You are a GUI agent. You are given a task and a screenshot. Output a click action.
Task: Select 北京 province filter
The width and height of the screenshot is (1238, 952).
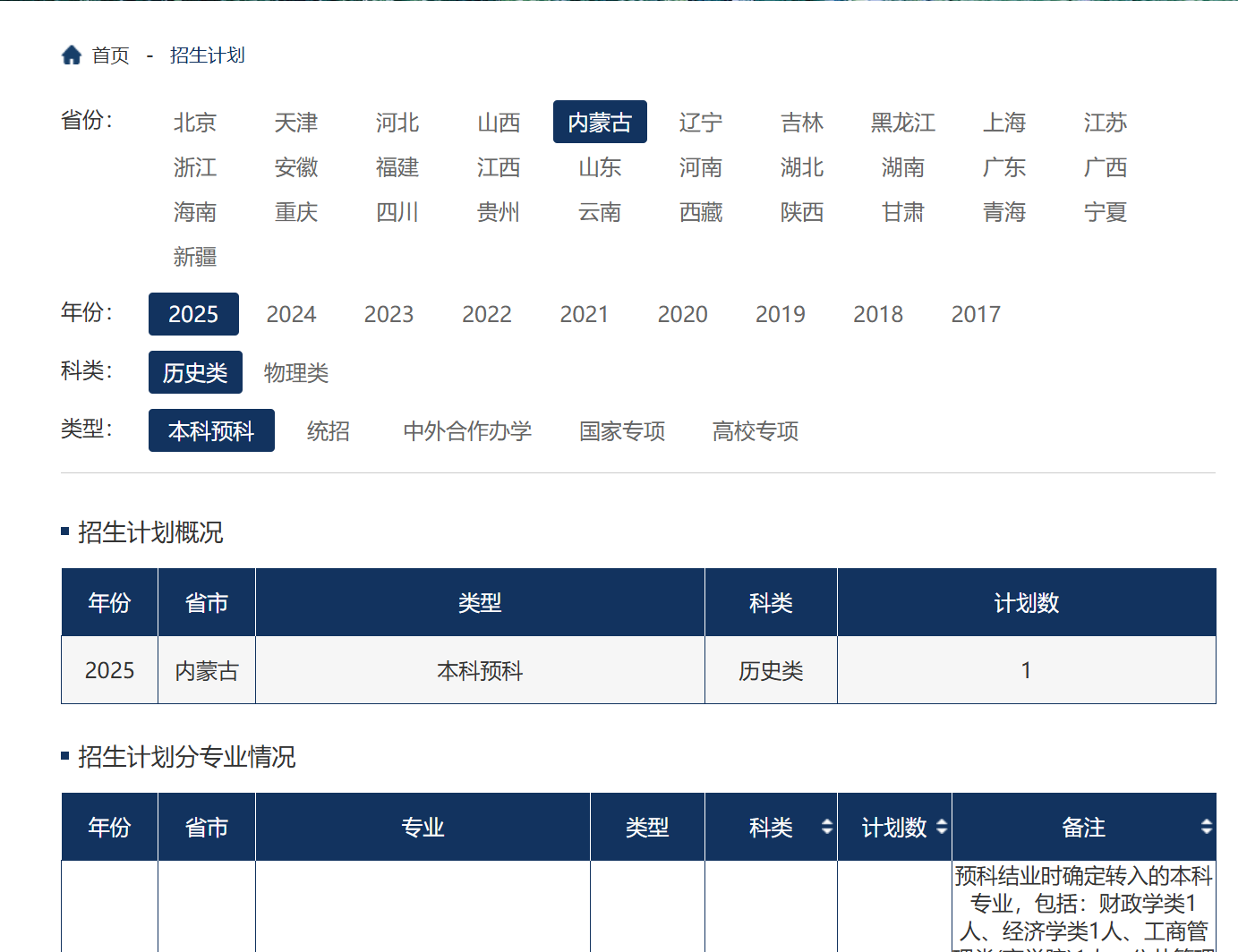pyautogui.click(x=195, y=123)
